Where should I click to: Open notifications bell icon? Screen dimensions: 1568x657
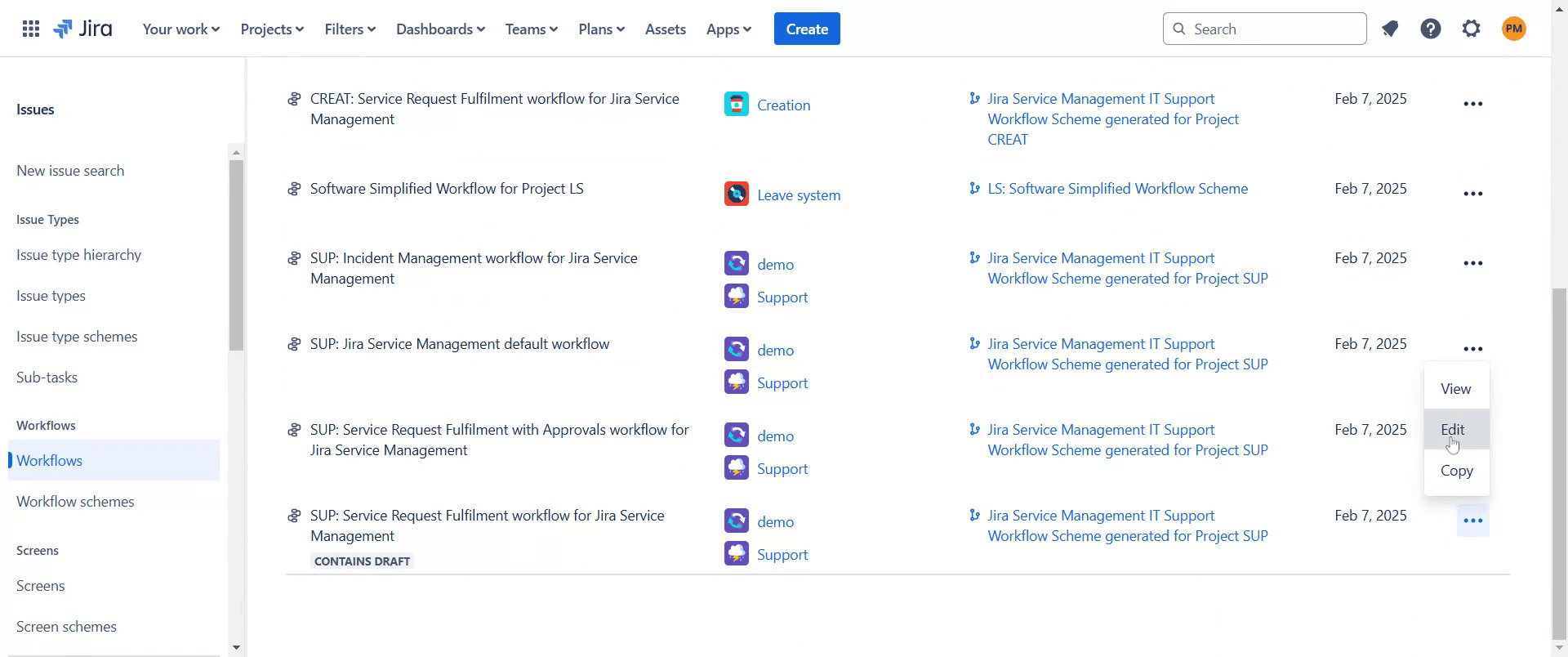[1390, 29]
